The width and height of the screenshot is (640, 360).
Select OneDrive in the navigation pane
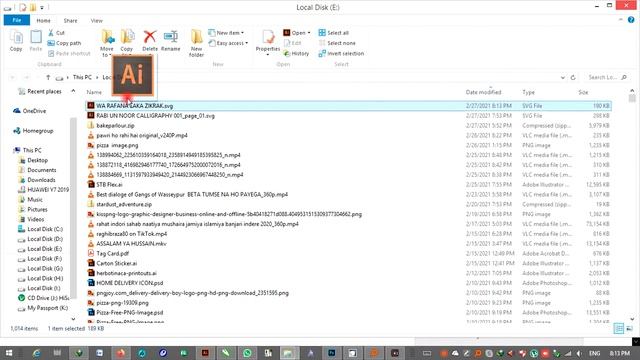point(34,111)
